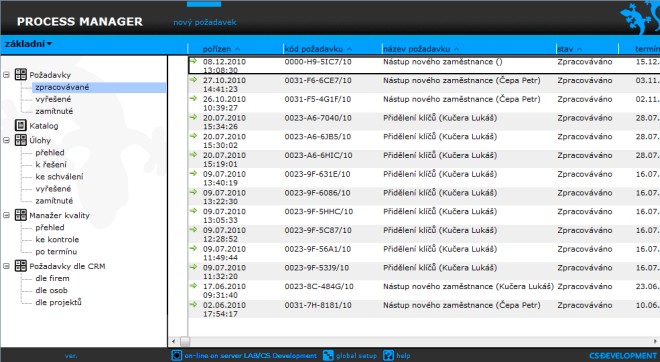The image size is (660, 362).
Task: Collapse the Manažer kvality tree node
Action: (6, 215)
